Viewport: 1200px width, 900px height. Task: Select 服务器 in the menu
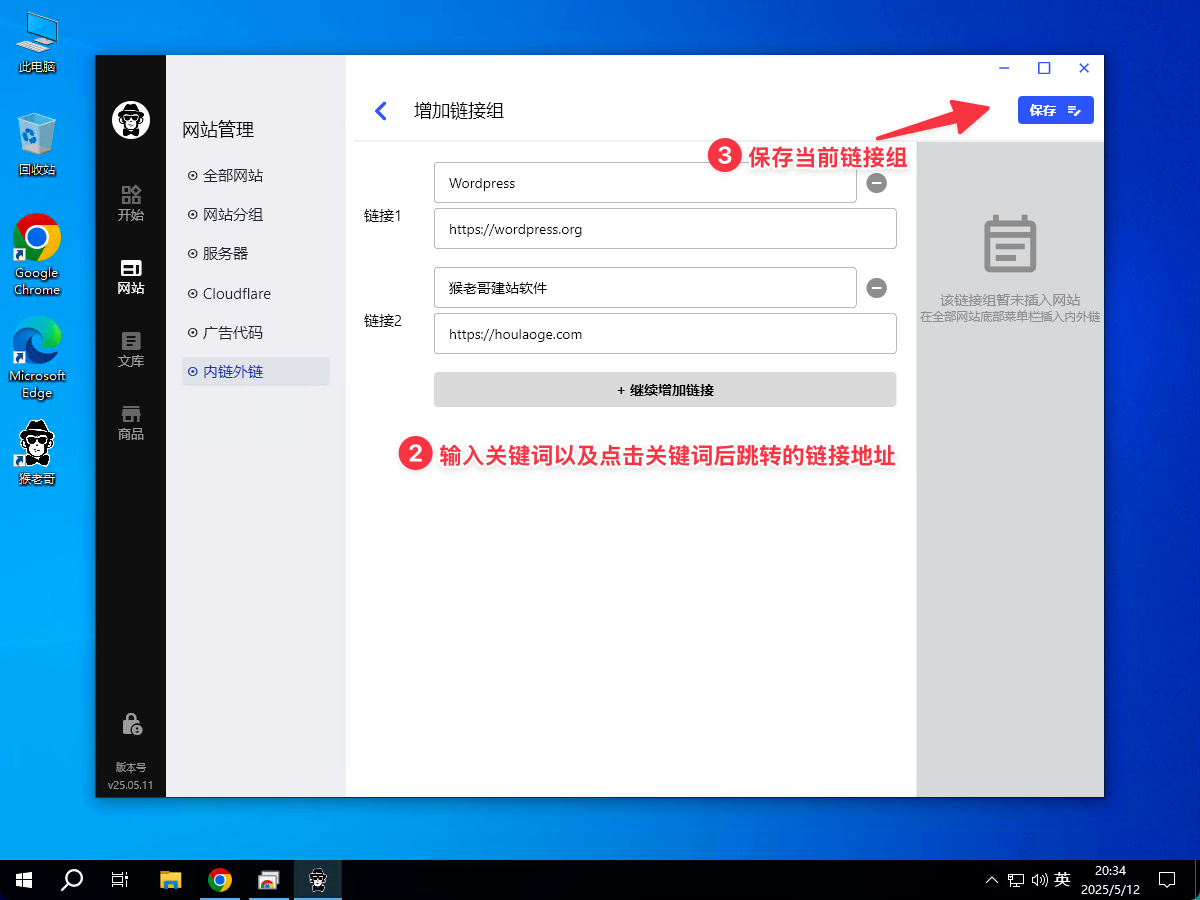click(x=256, y=254)
